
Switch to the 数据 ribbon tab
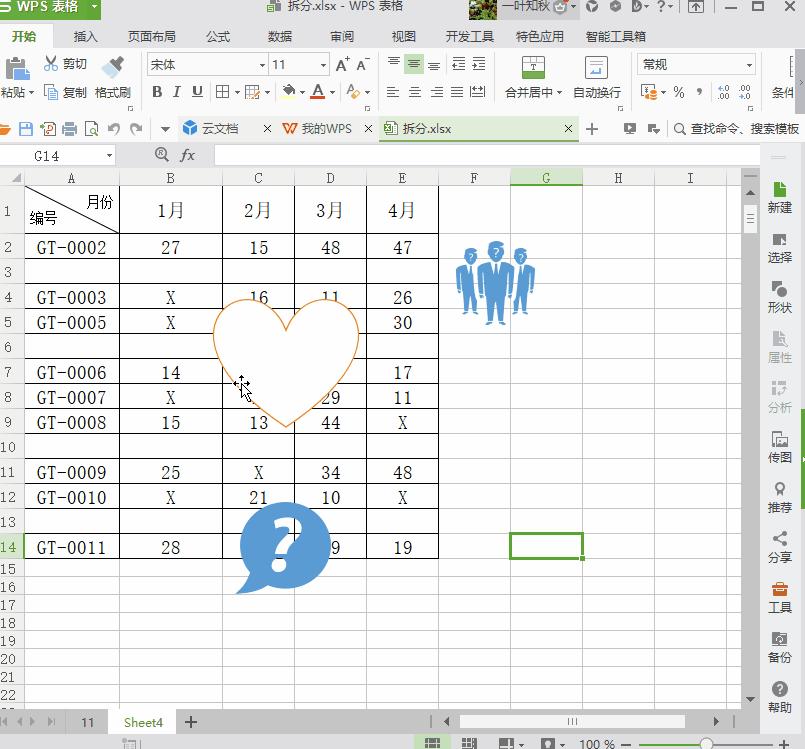(x=279, y=36)
